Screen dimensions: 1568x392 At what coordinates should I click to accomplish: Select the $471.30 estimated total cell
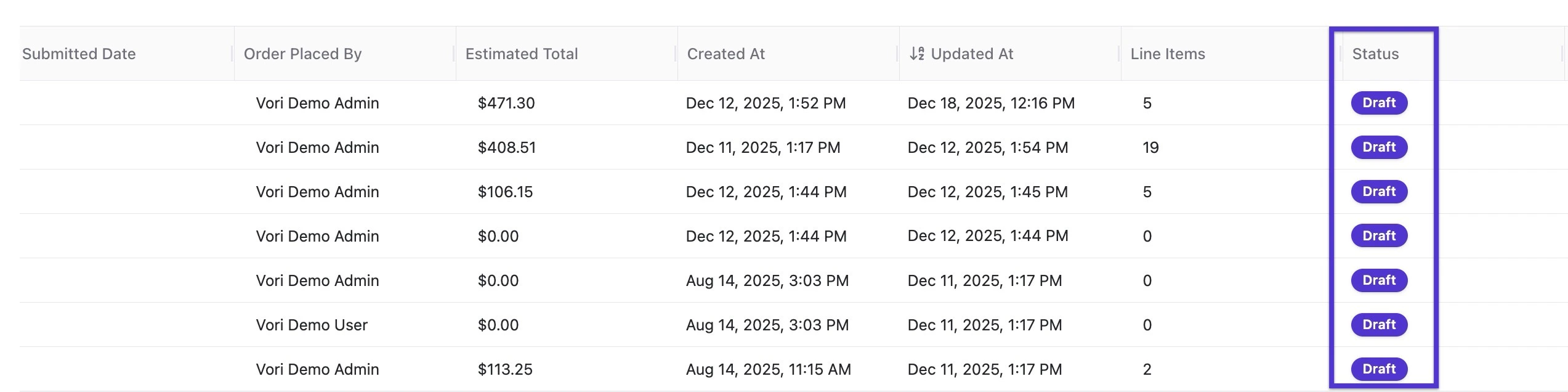506,103
